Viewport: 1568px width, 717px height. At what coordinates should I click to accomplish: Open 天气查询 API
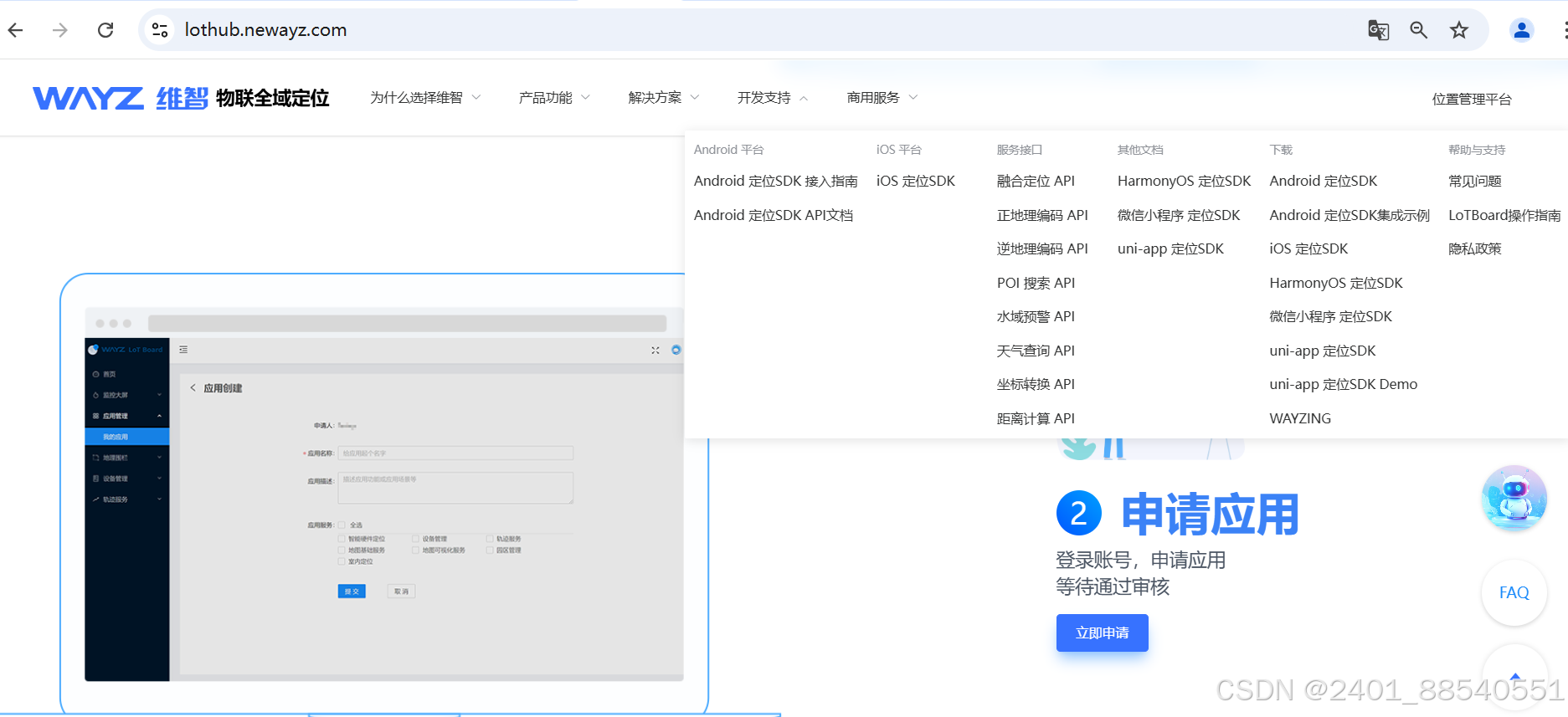(1036, 351)
